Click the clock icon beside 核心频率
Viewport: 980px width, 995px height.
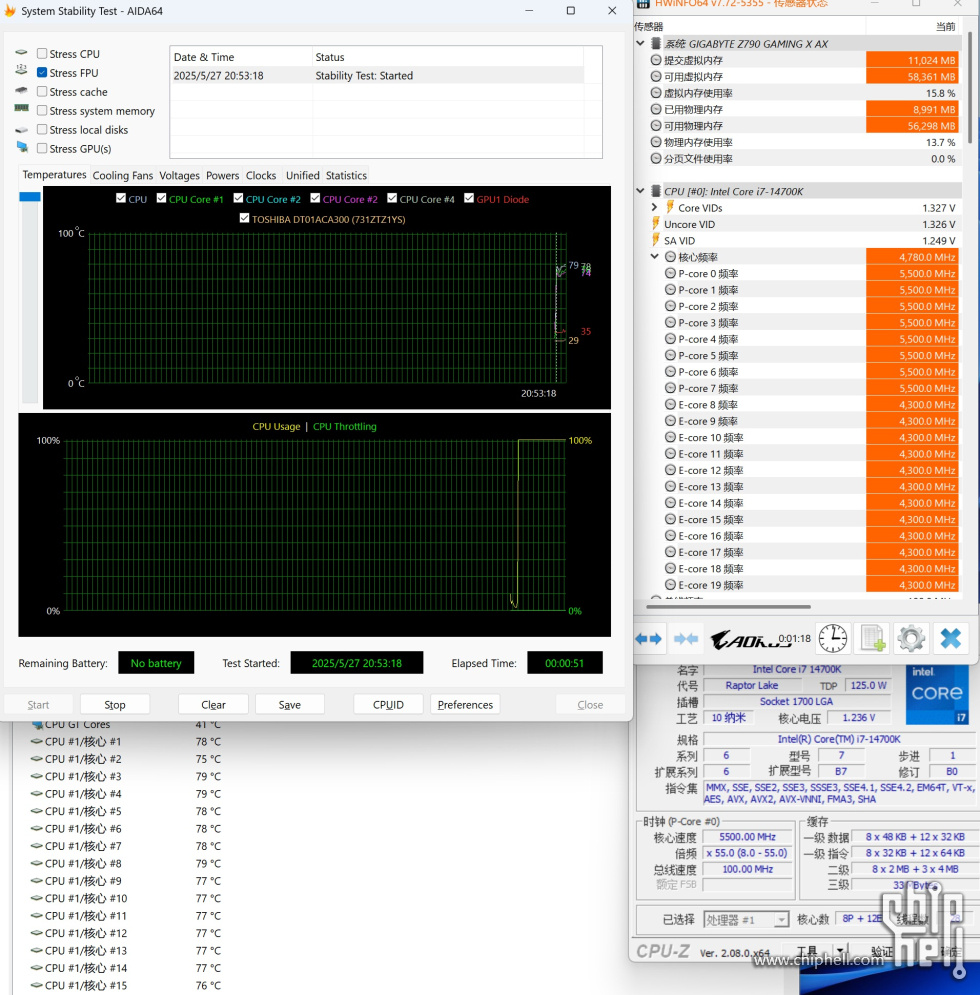tap(670, 257)
